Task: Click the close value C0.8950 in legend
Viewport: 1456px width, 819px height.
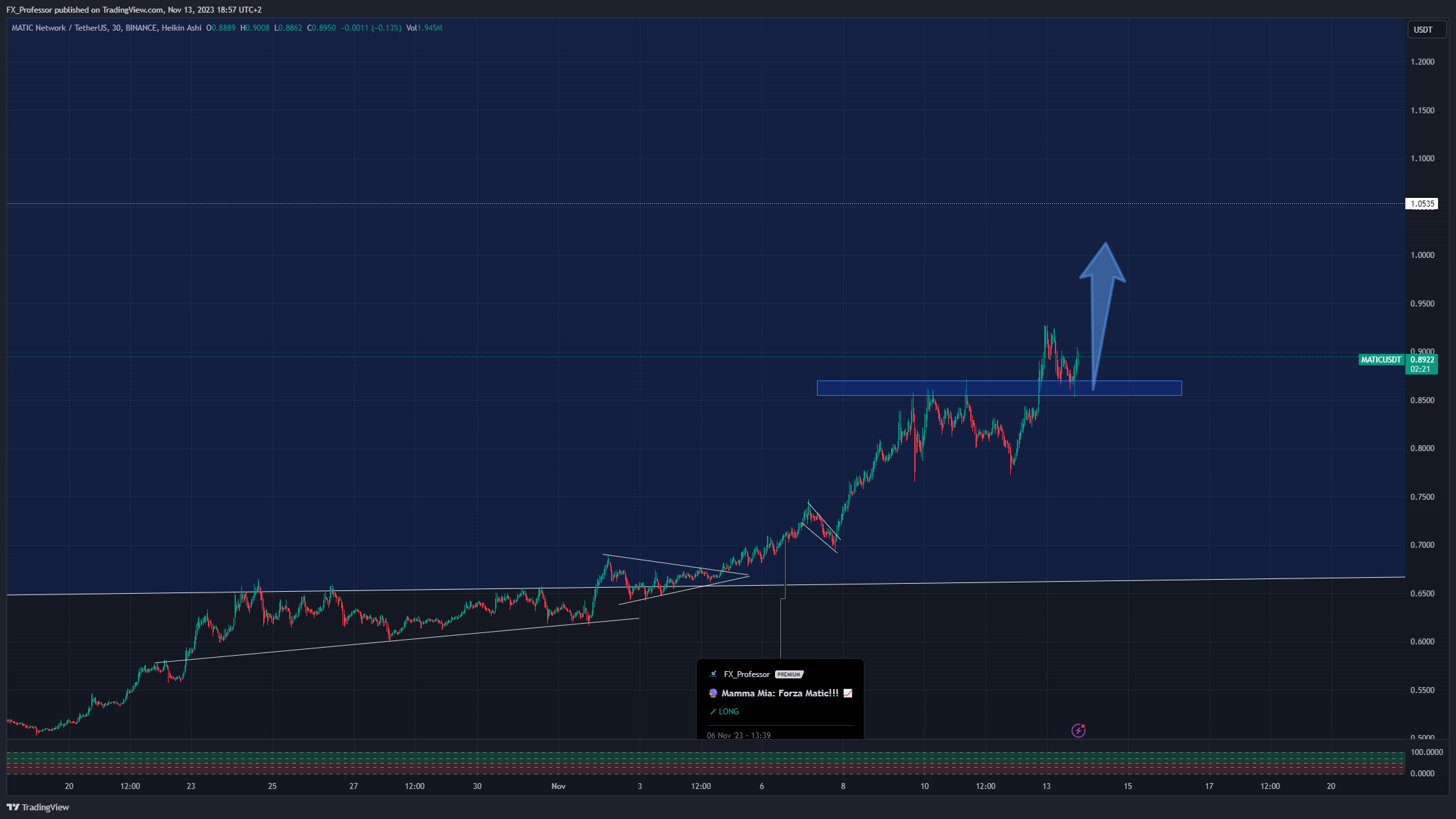Action: (x=321, y=28)
